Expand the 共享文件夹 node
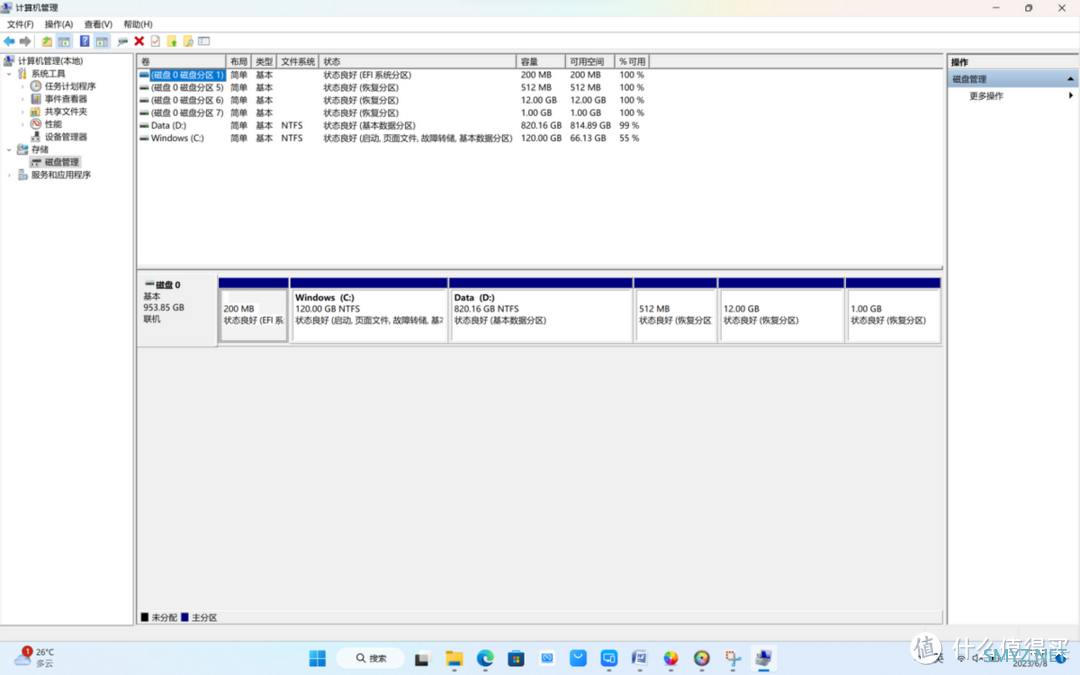The height and width of the screenshot is (675, 1080). click(22, 112)
